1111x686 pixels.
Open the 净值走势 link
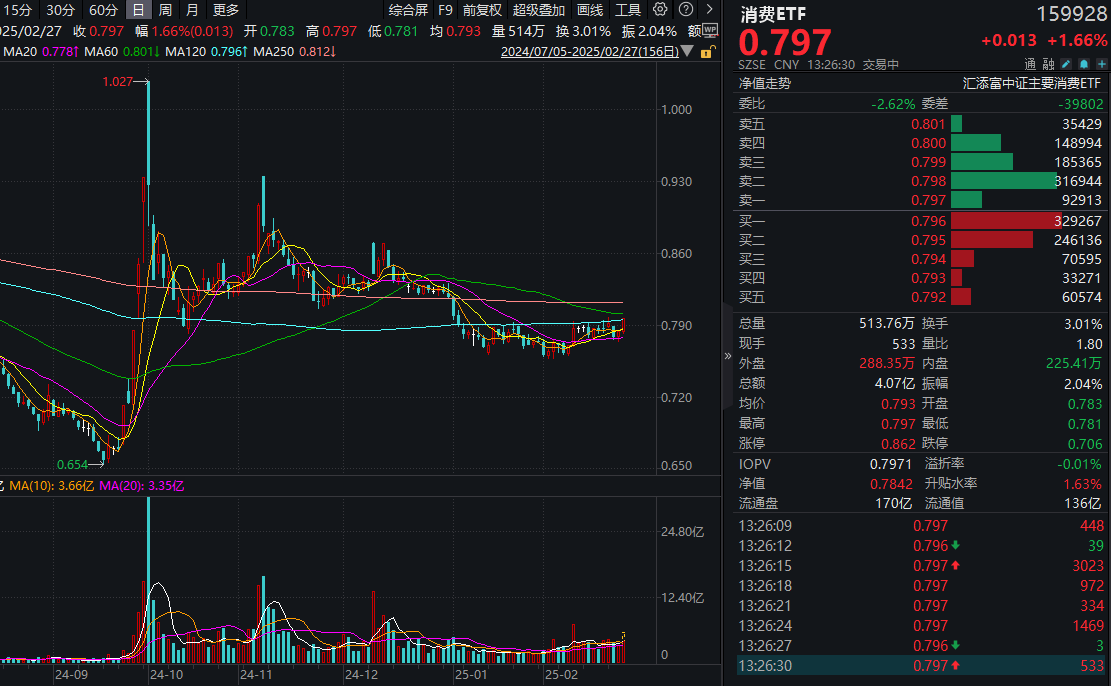pos(764,84)
